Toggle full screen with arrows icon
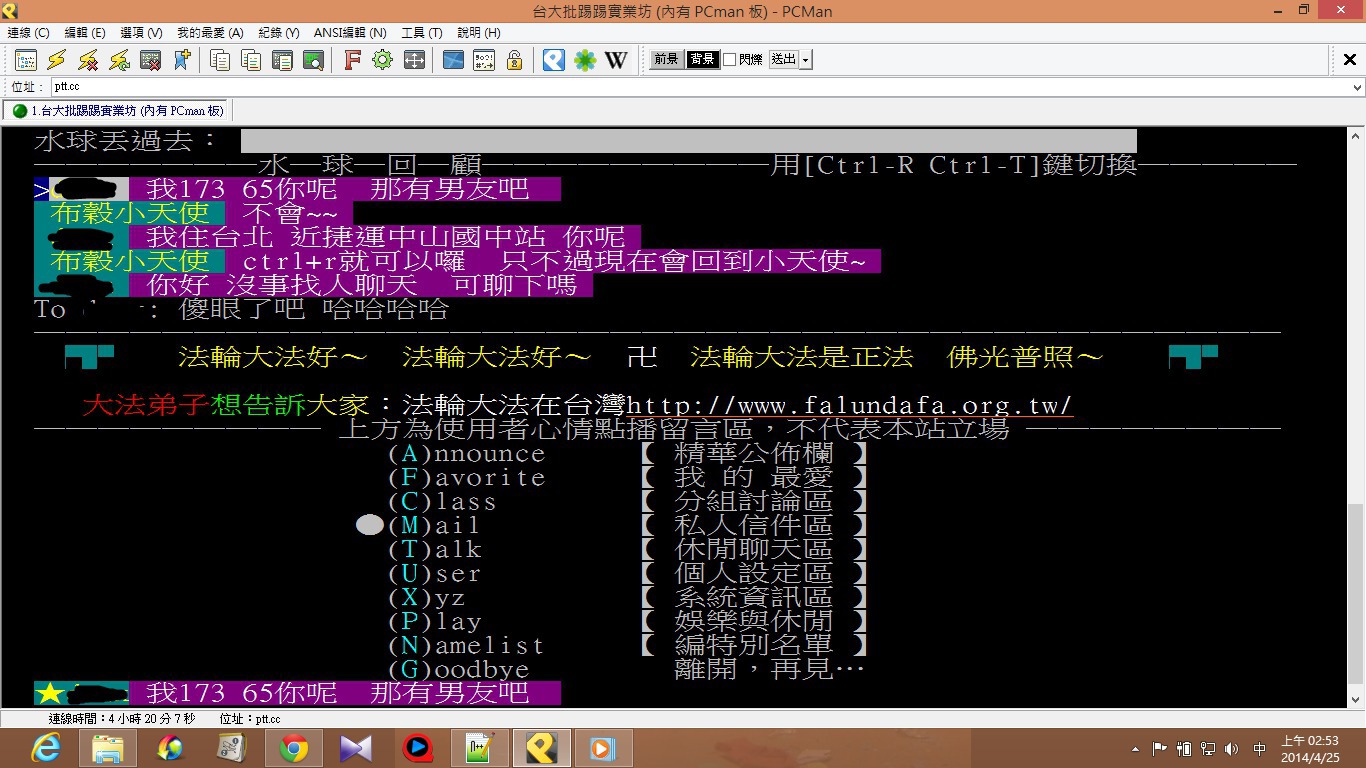The image size is (1366, 768). coord(414,60)
